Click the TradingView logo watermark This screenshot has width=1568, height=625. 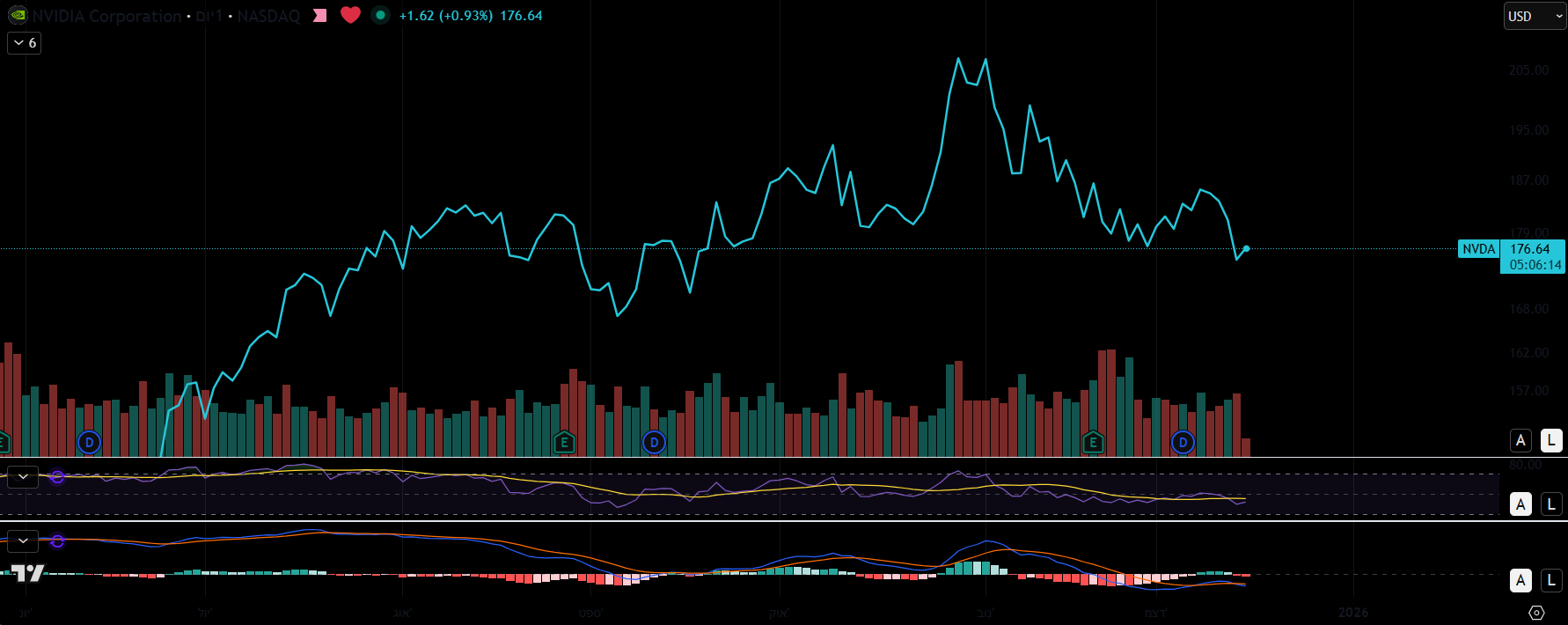click(27, 573)
